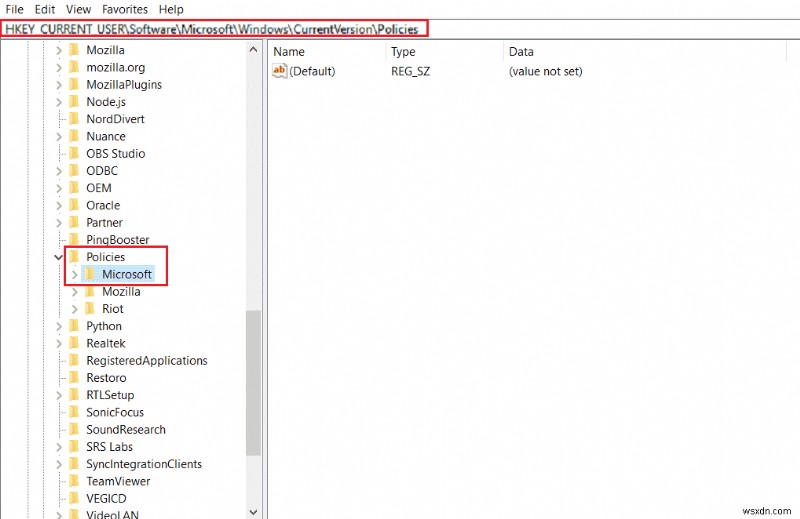Expand the SRS Labs key
Image resolution: width=800 pixels, height=519 pixels.
pos(59,448)
